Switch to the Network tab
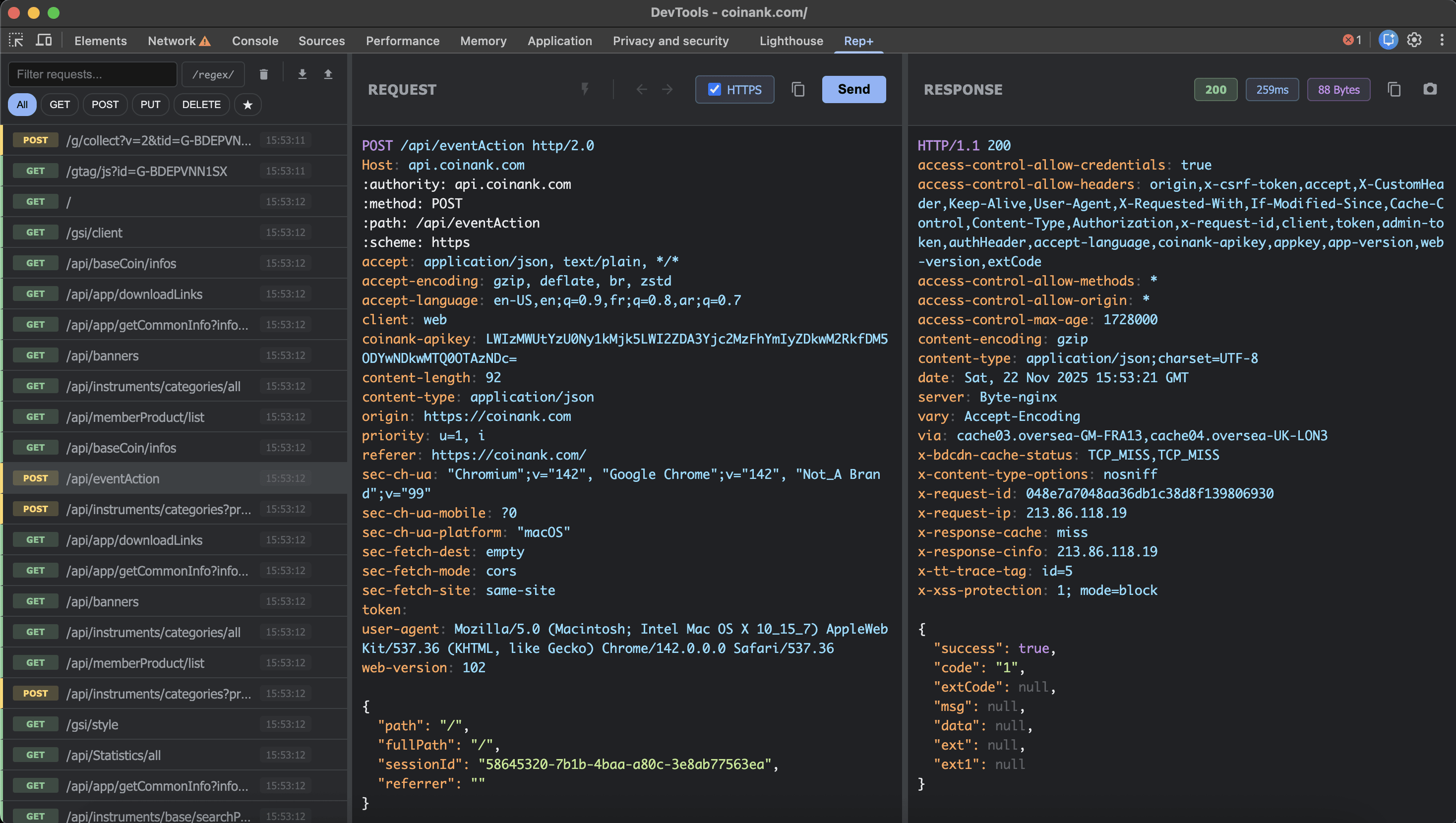This screenshot has height=823, width=1456. point(172,41)
